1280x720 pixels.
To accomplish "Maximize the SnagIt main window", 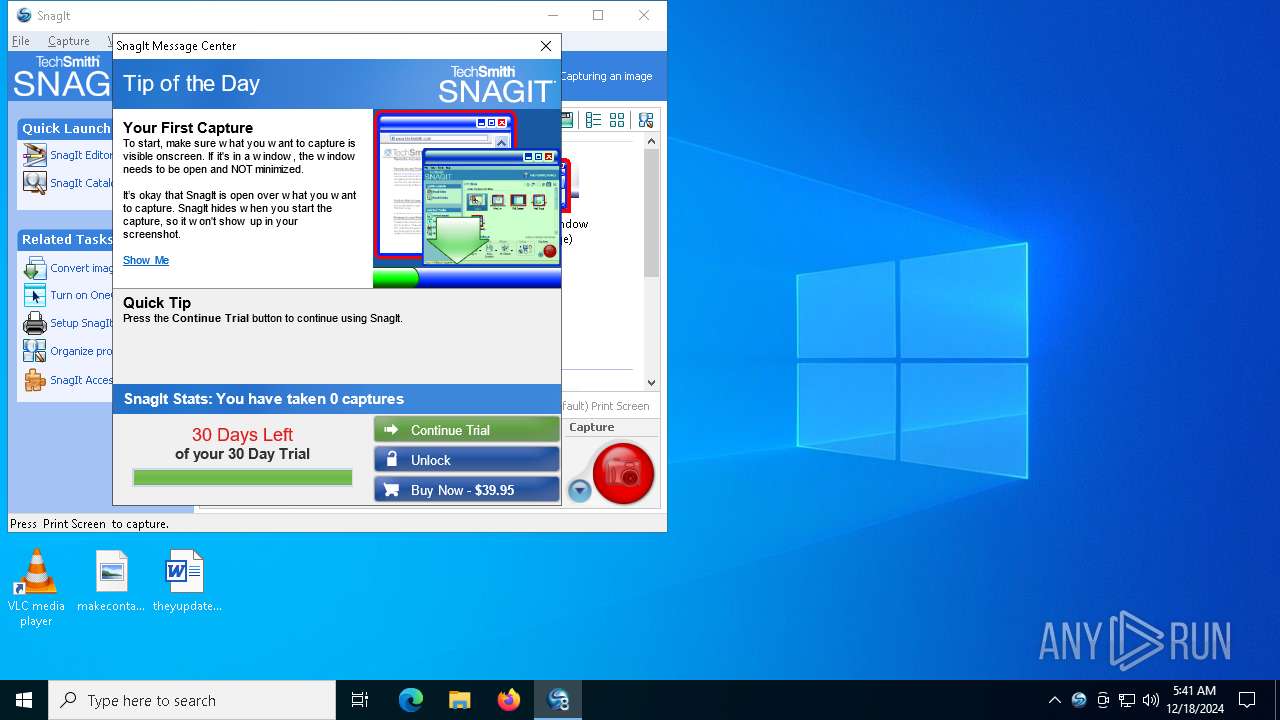I will (598, 15).
